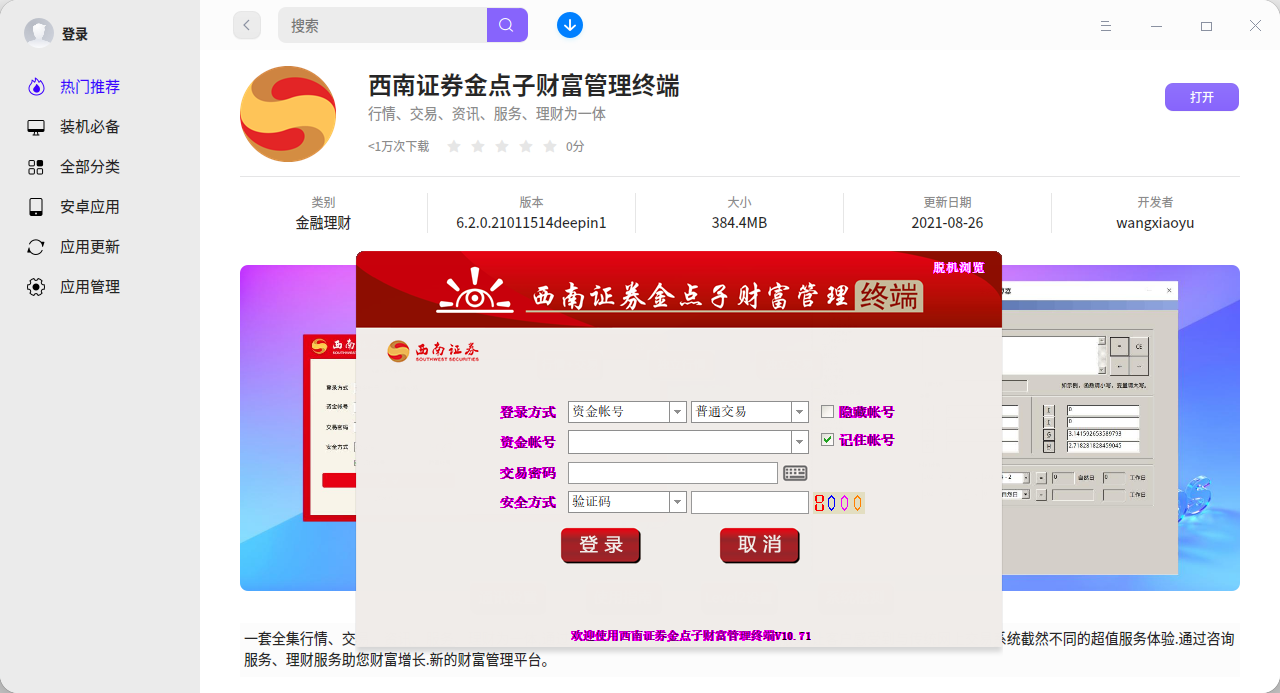Click the first rating star
The width and height of the screenshot is (1280, 693).
tap(454, 146)
